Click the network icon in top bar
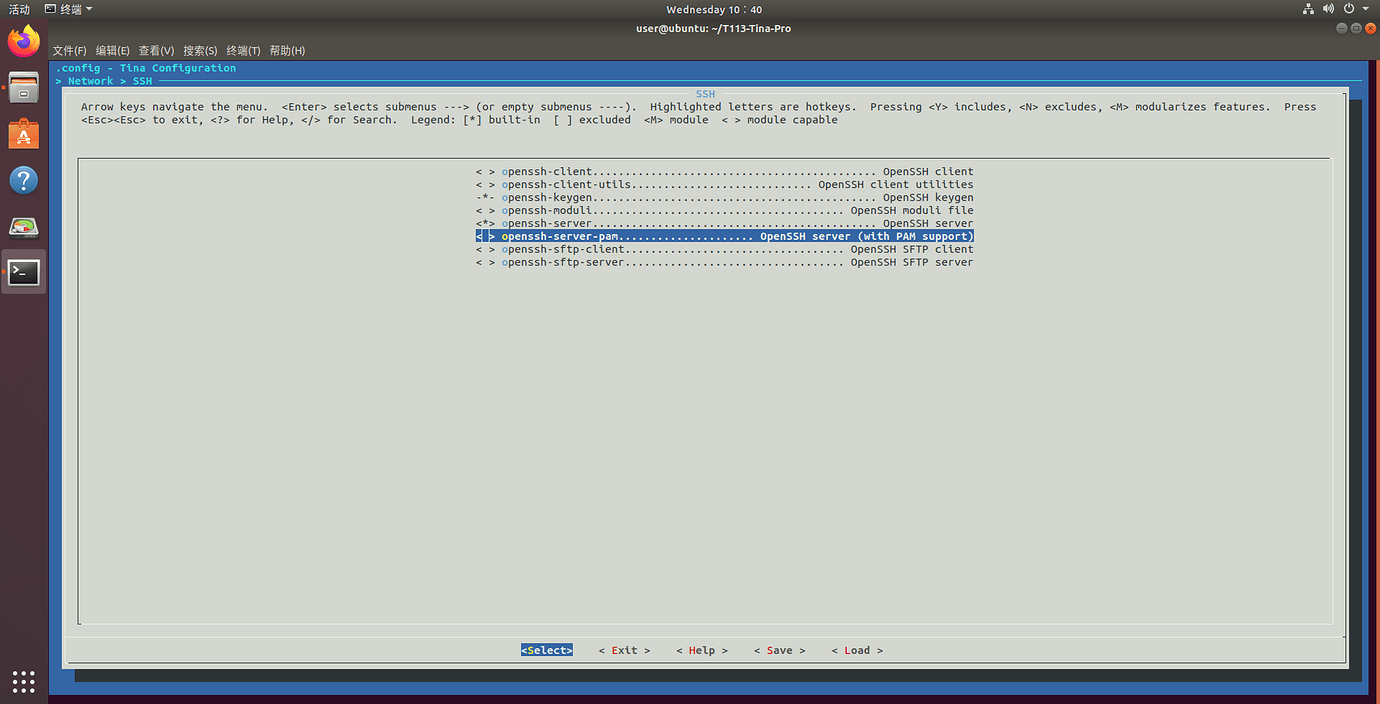The image size is (1380, 704). pos(1308,9)
